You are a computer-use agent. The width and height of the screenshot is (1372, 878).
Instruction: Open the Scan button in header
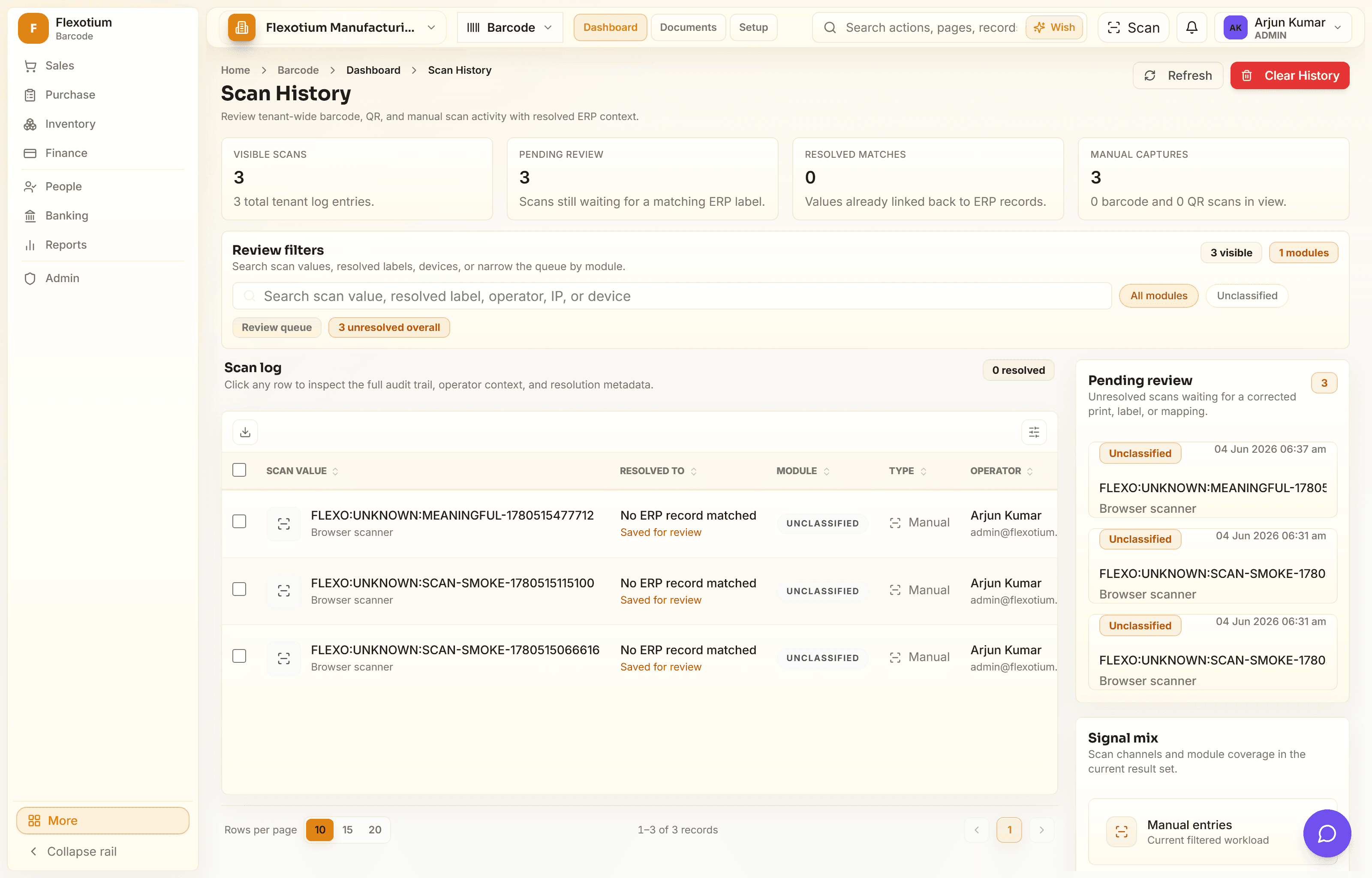point(1133,27)
